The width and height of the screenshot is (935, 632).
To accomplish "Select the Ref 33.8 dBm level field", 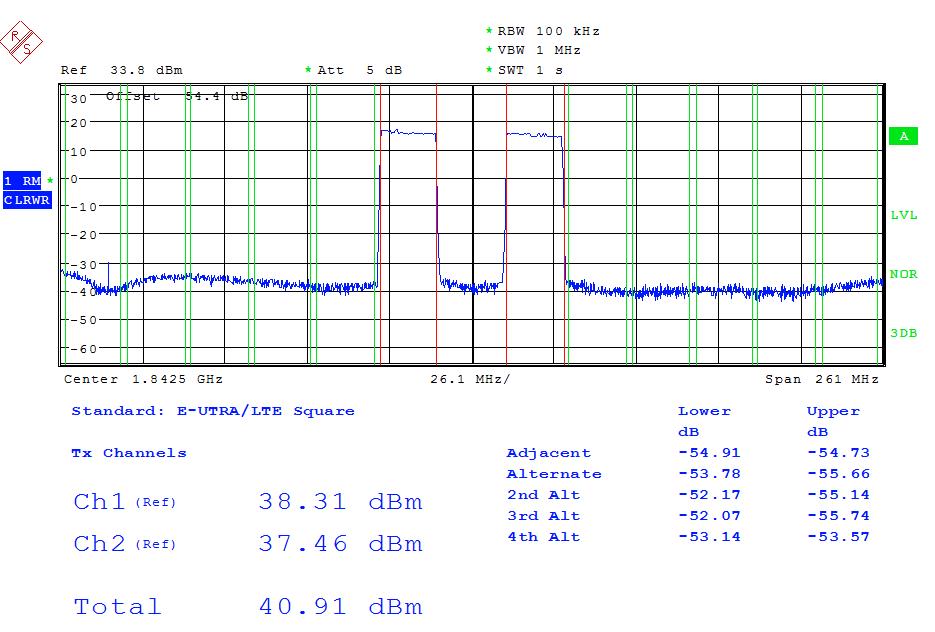I will point(121,70).
